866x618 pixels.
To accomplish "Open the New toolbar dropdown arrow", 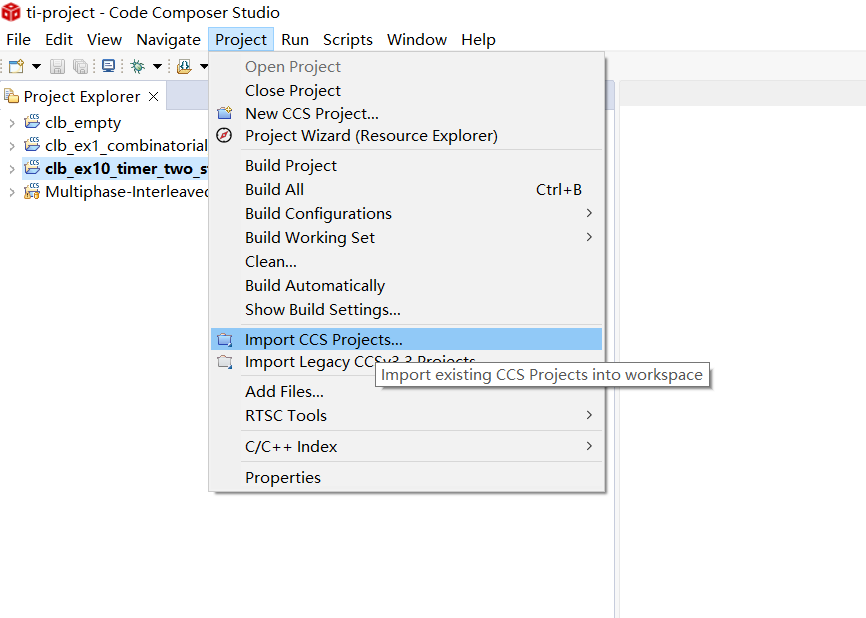I will click(35, 66).
